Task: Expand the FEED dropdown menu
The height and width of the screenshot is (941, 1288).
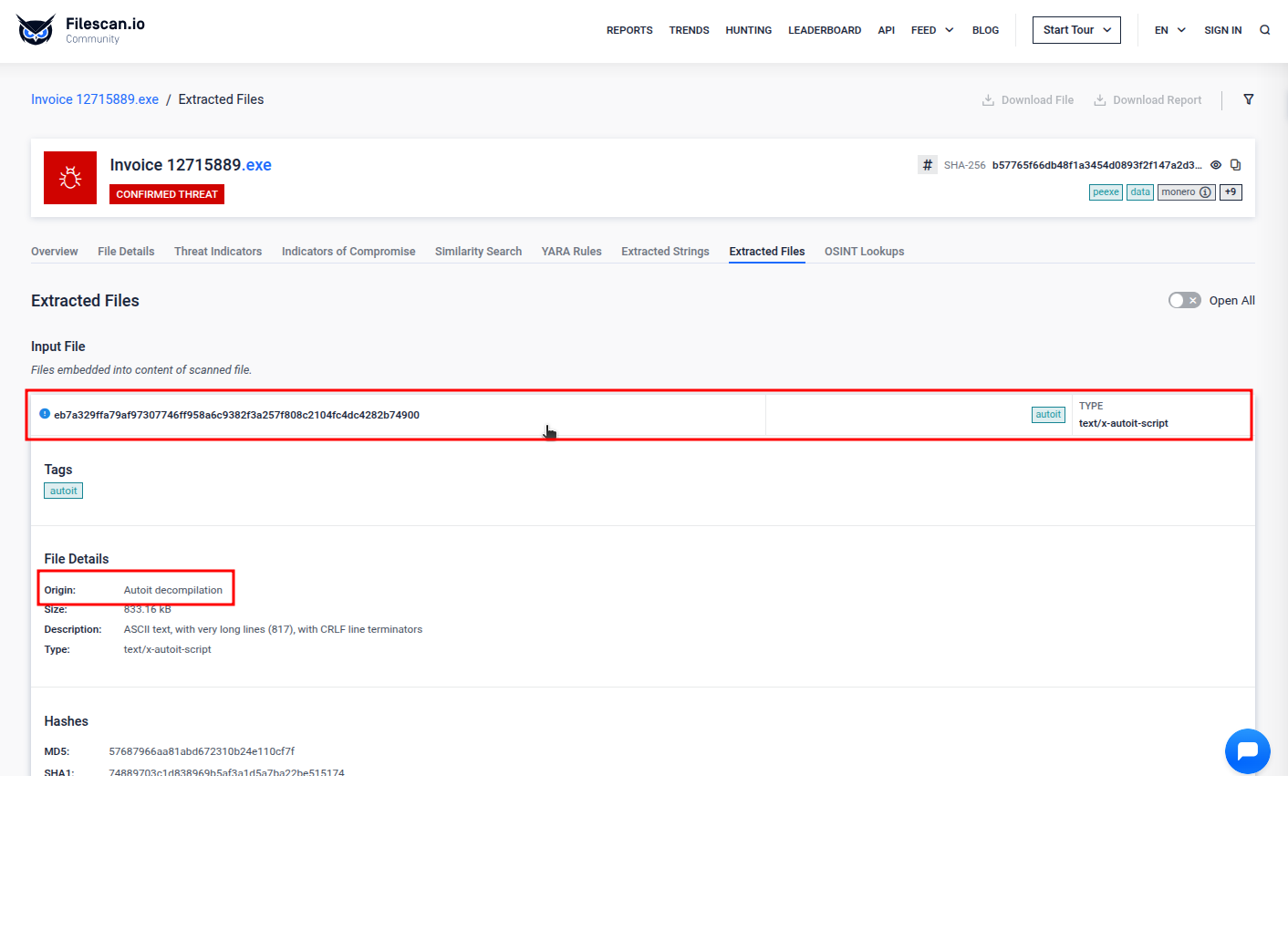Action: click(x=932, y=30)
